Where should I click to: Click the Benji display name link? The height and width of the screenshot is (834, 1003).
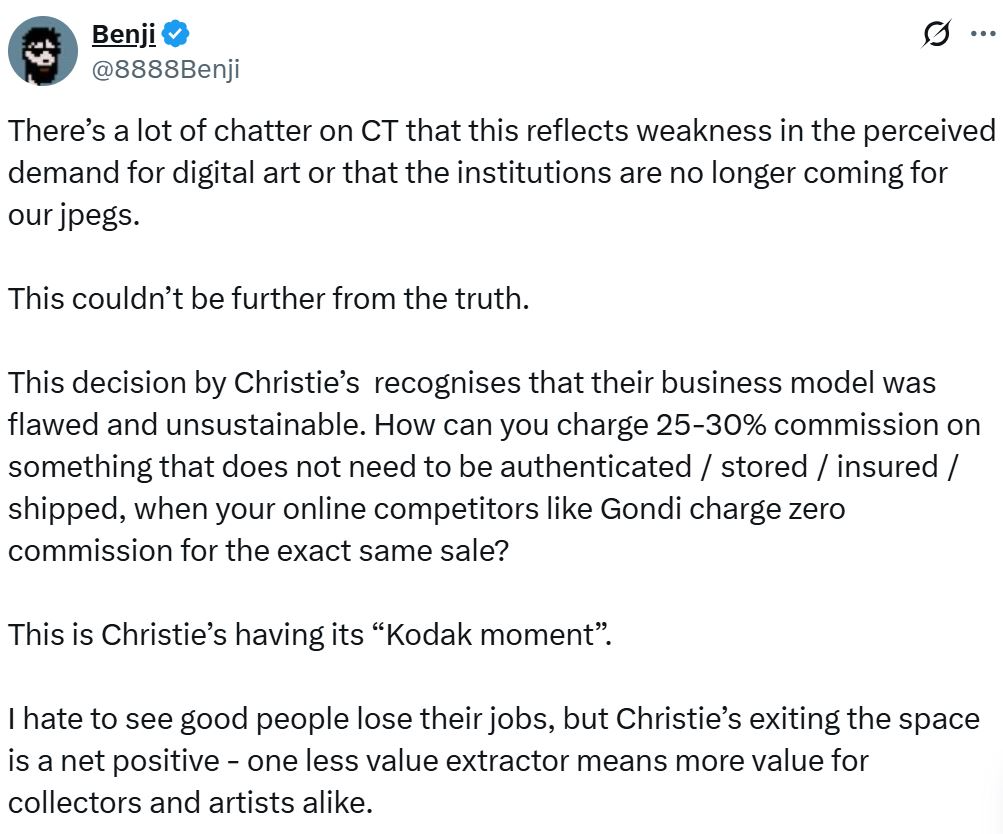click(x=123, y=35)
